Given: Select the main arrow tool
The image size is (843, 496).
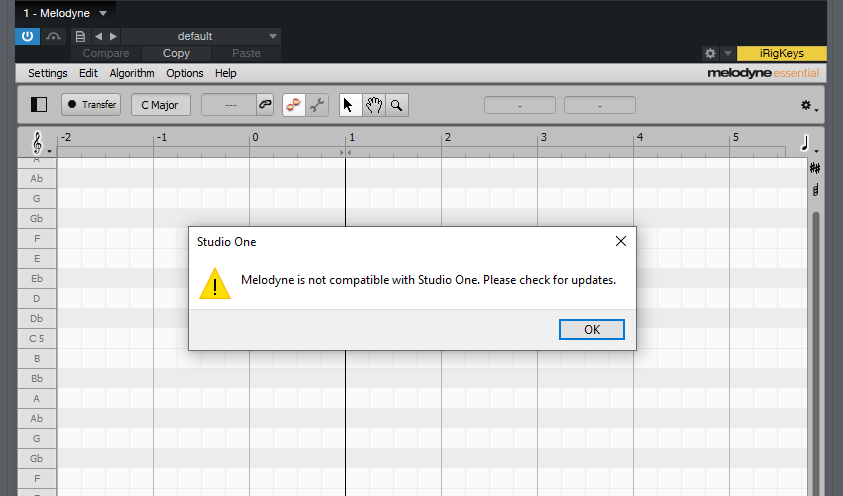Looking at the screenshot, I should click(x=351, y=105).
